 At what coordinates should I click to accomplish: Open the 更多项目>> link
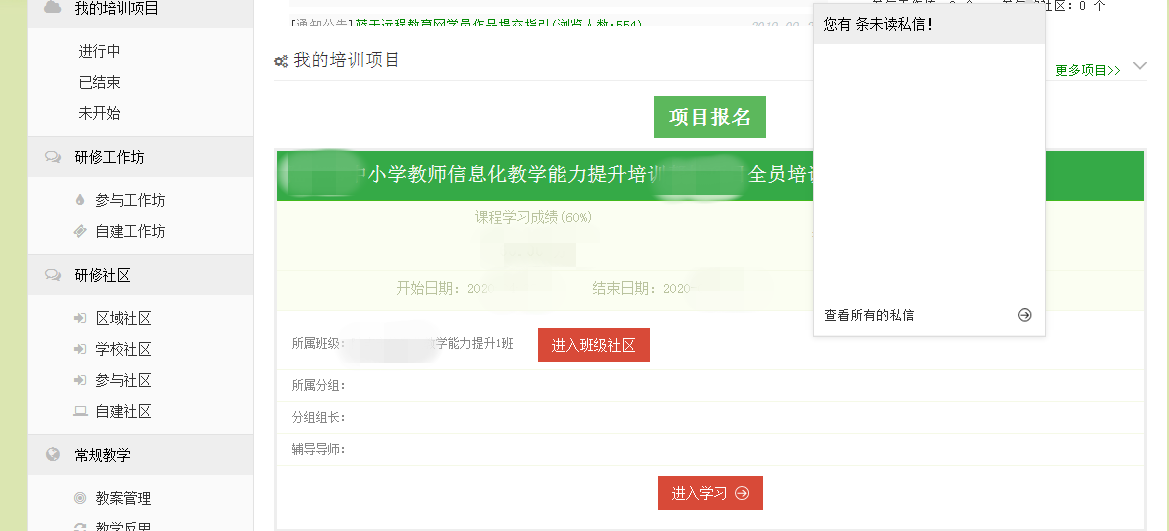point(1087,70)
